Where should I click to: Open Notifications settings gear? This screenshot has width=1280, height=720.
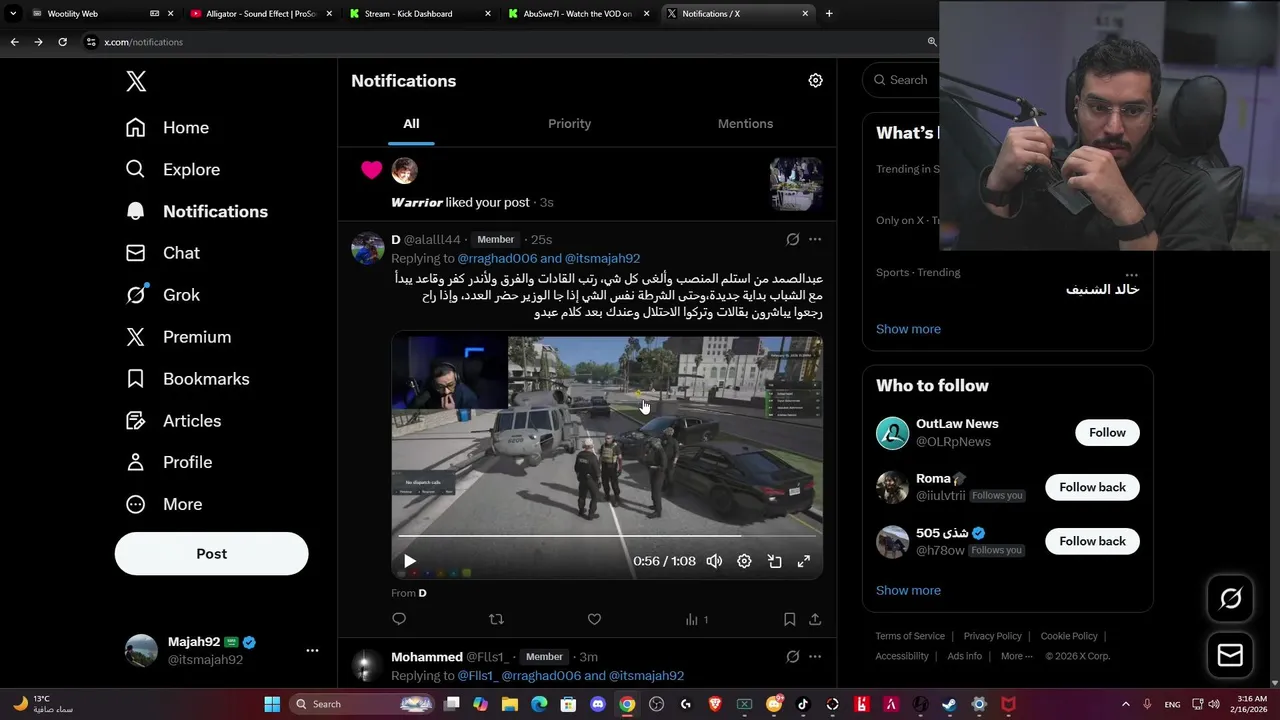[x=815, y=81]
